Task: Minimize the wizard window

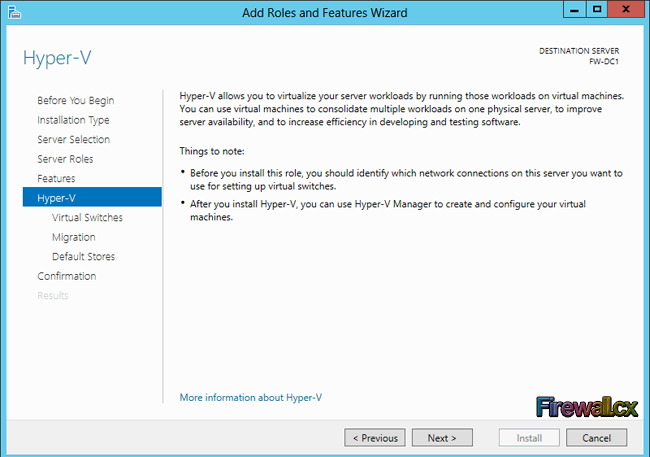Action: (x=575, y=10)
